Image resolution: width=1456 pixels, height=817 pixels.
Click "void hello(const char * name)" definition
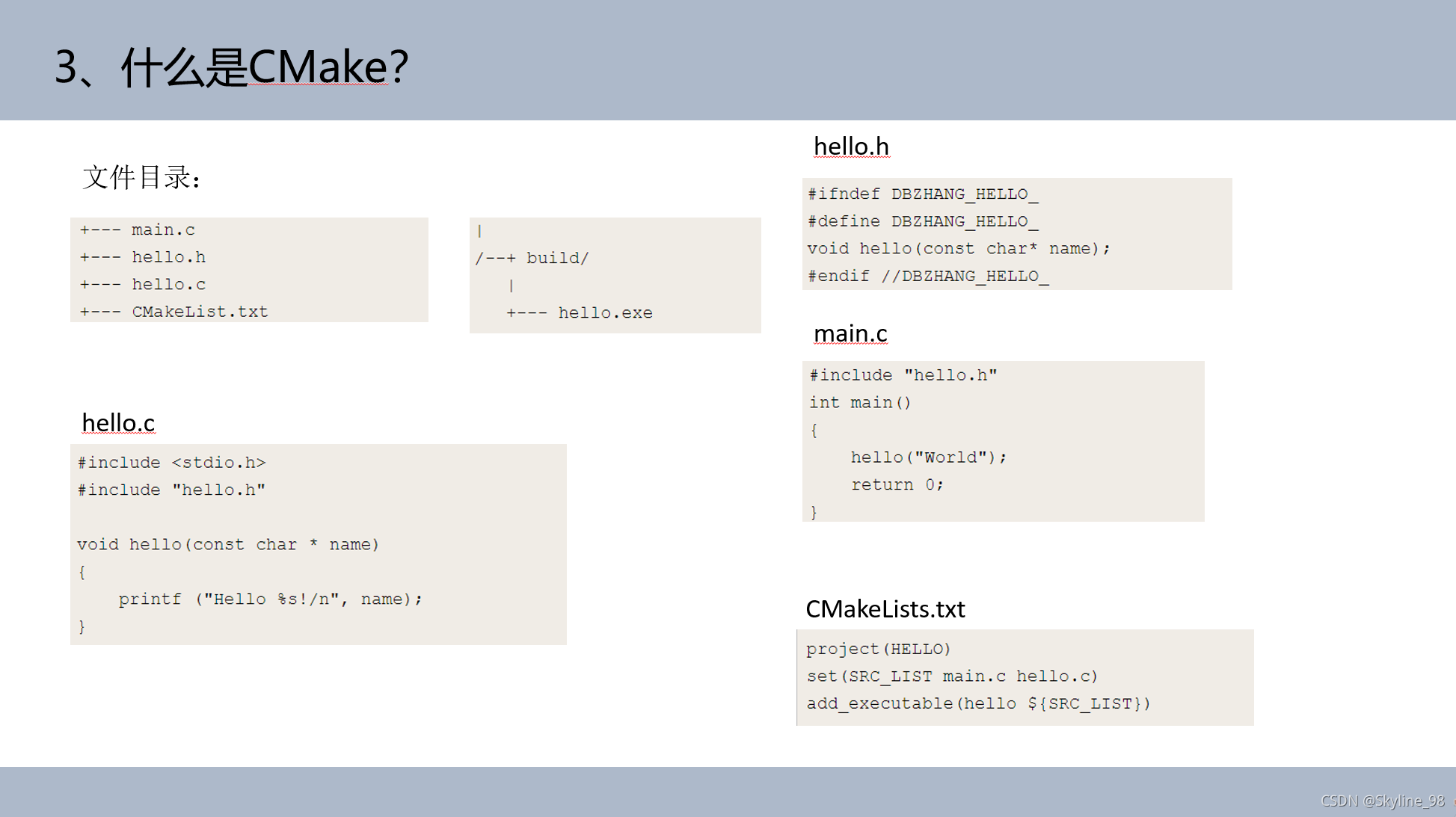[228, 545]
